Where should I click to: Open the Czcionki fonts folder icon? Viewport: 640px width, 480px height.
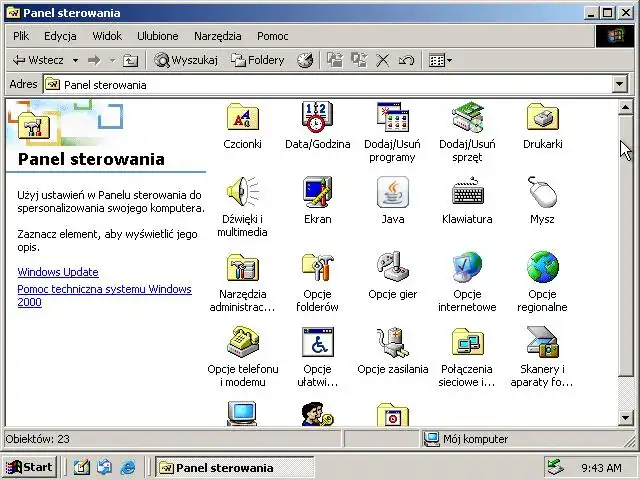coord(242,118)
